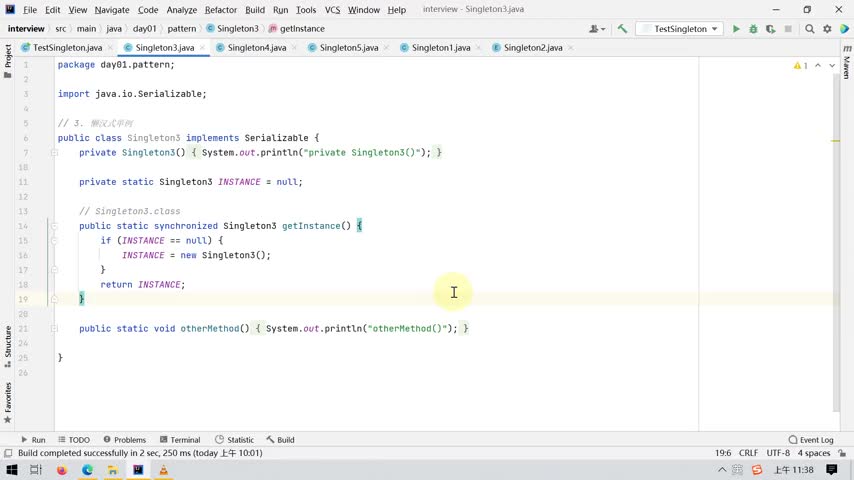Close the Singleton3.java tab
The height and width of the screenshot is (480, 854).
[x=202, y=48]
